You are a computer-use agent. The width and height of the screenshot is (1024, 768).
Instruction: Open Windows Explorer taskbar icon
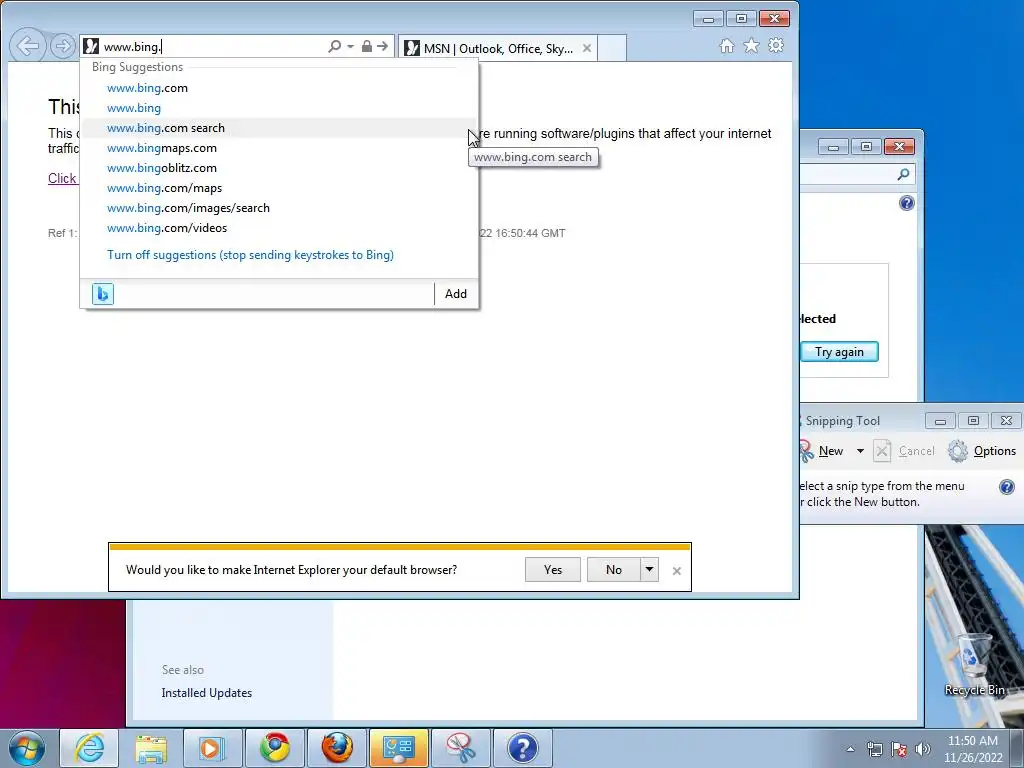[x=151, y=748]
